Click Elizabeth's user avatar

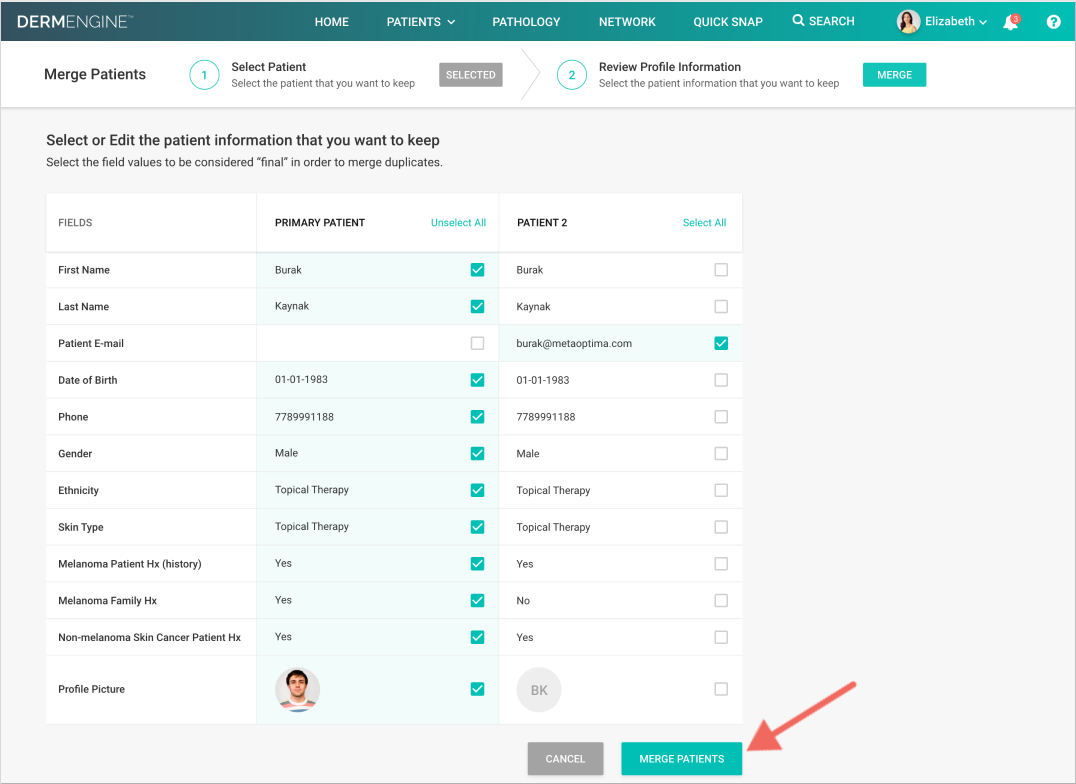click(908, 22)
